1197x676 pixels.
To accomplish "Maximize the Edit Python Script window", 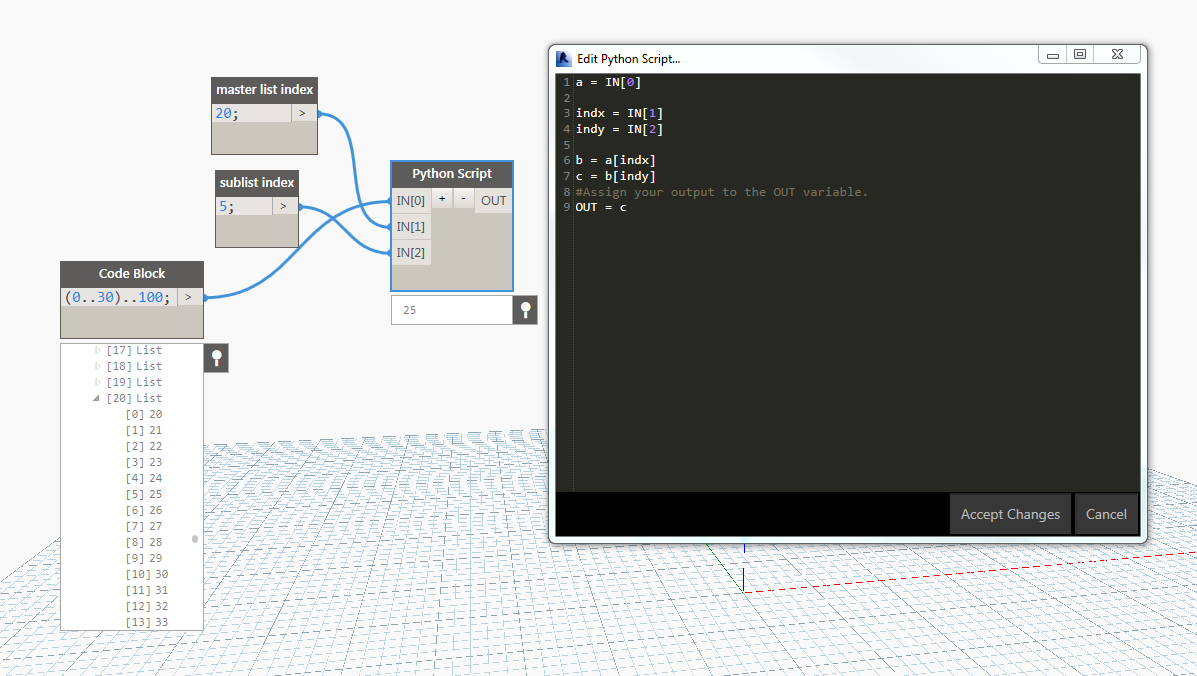I will 1080,55.
